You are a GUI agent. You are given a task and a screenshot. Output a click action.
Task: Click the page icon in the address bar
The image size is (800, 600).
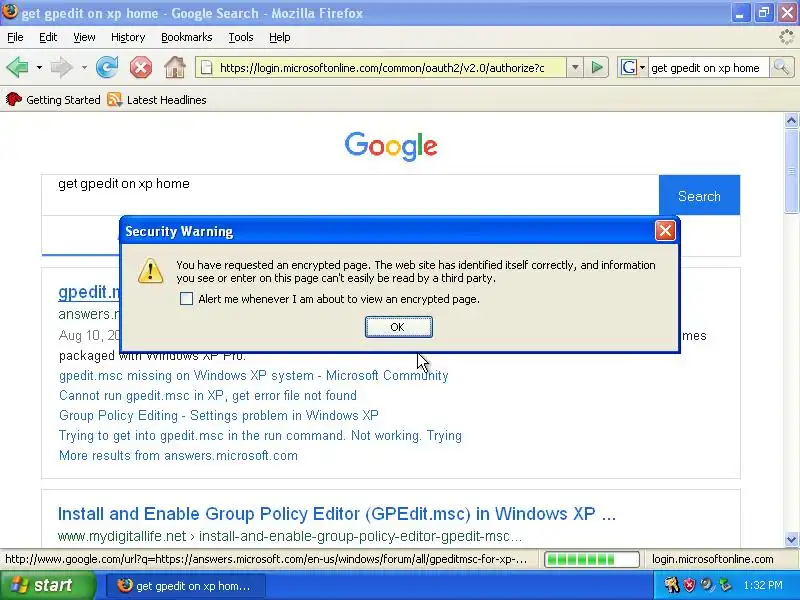(x=206, y=67)
